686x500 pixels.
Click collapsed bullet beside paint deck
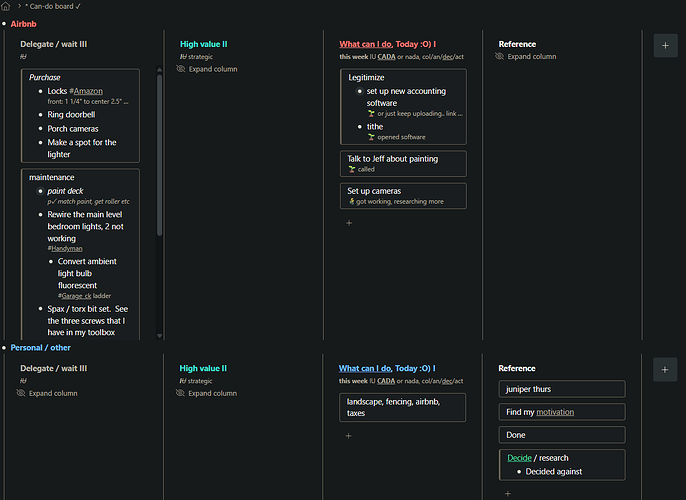coord(40,191)
